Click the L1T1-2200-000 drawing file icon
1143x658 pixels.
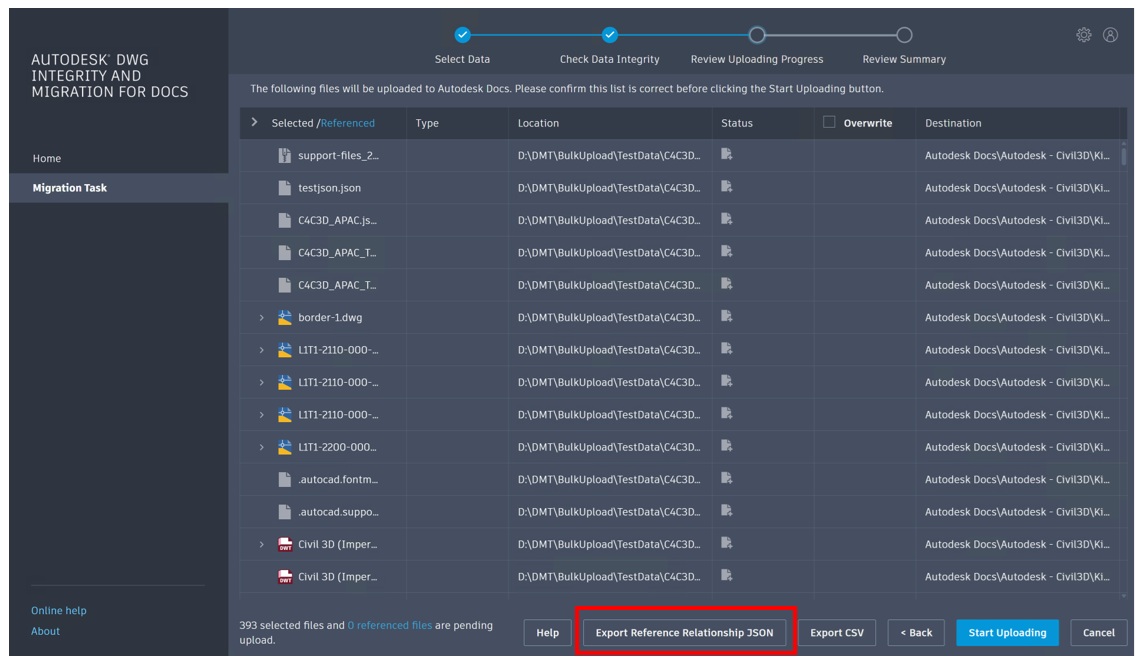(284, 447)
